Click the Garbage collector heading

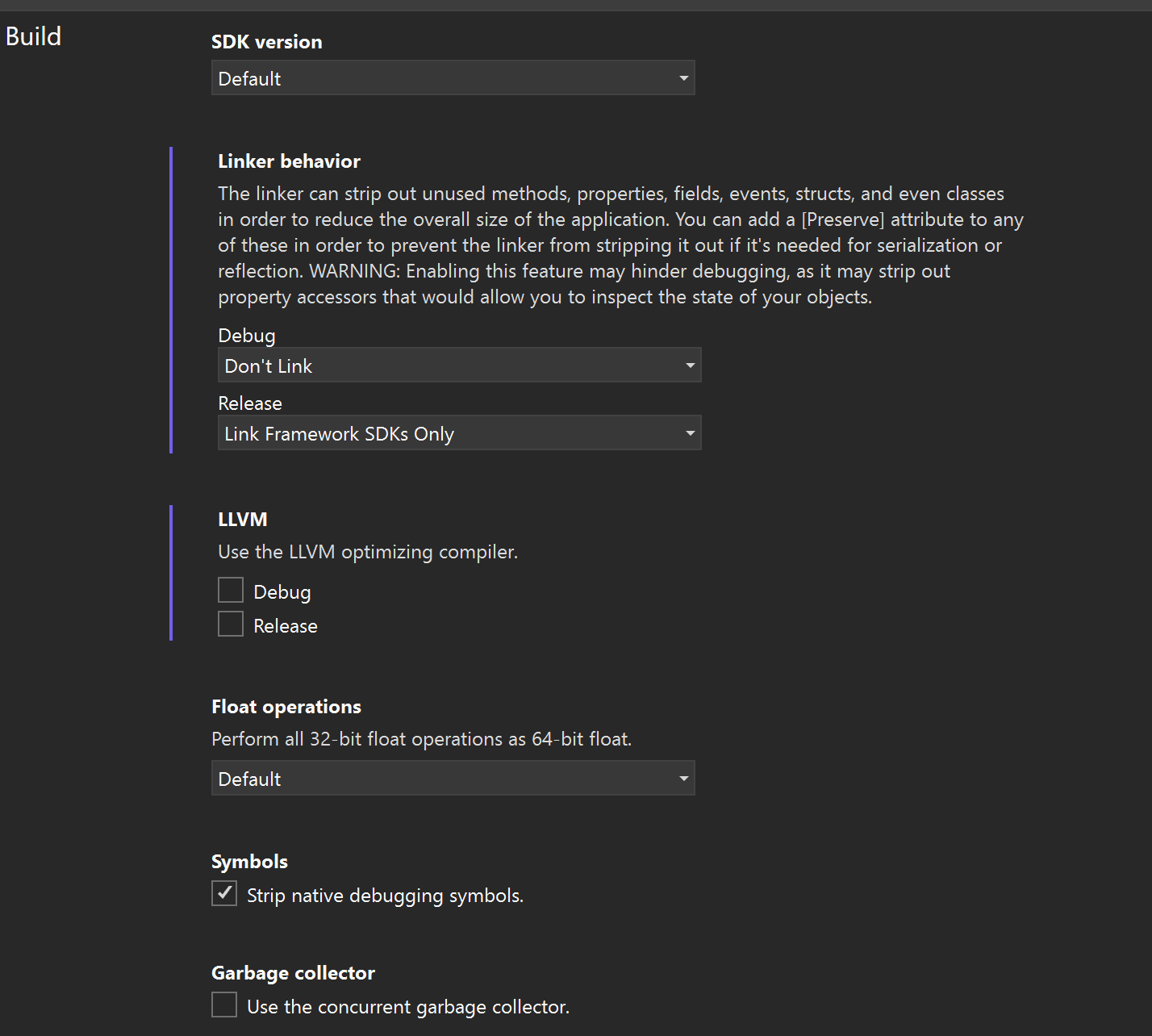[x=293, y=973]
